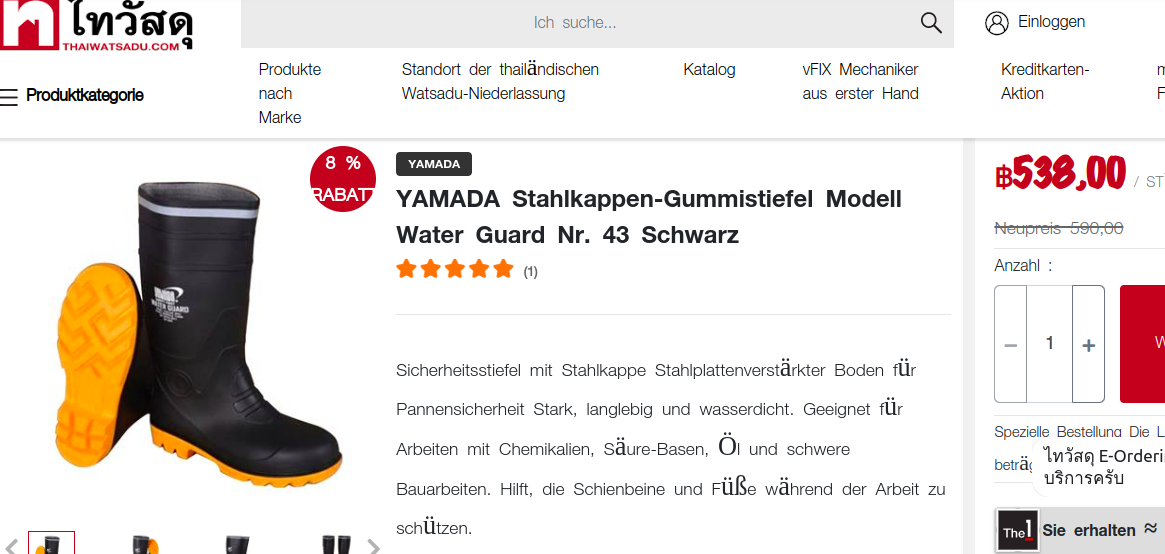The image size is (1165, 554).
Task: Click the 'Ich suche...' search field
Action: [x=575, y=23]
